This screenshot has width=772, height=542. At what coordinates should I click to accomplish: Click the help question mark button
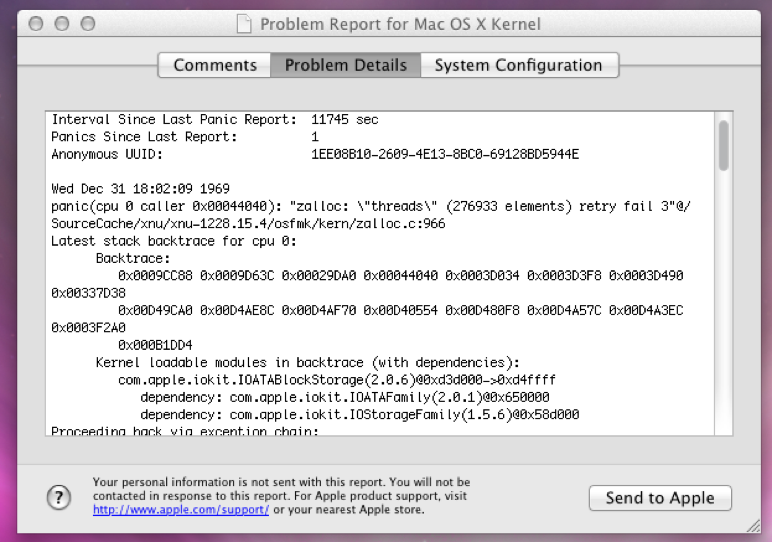59,497
